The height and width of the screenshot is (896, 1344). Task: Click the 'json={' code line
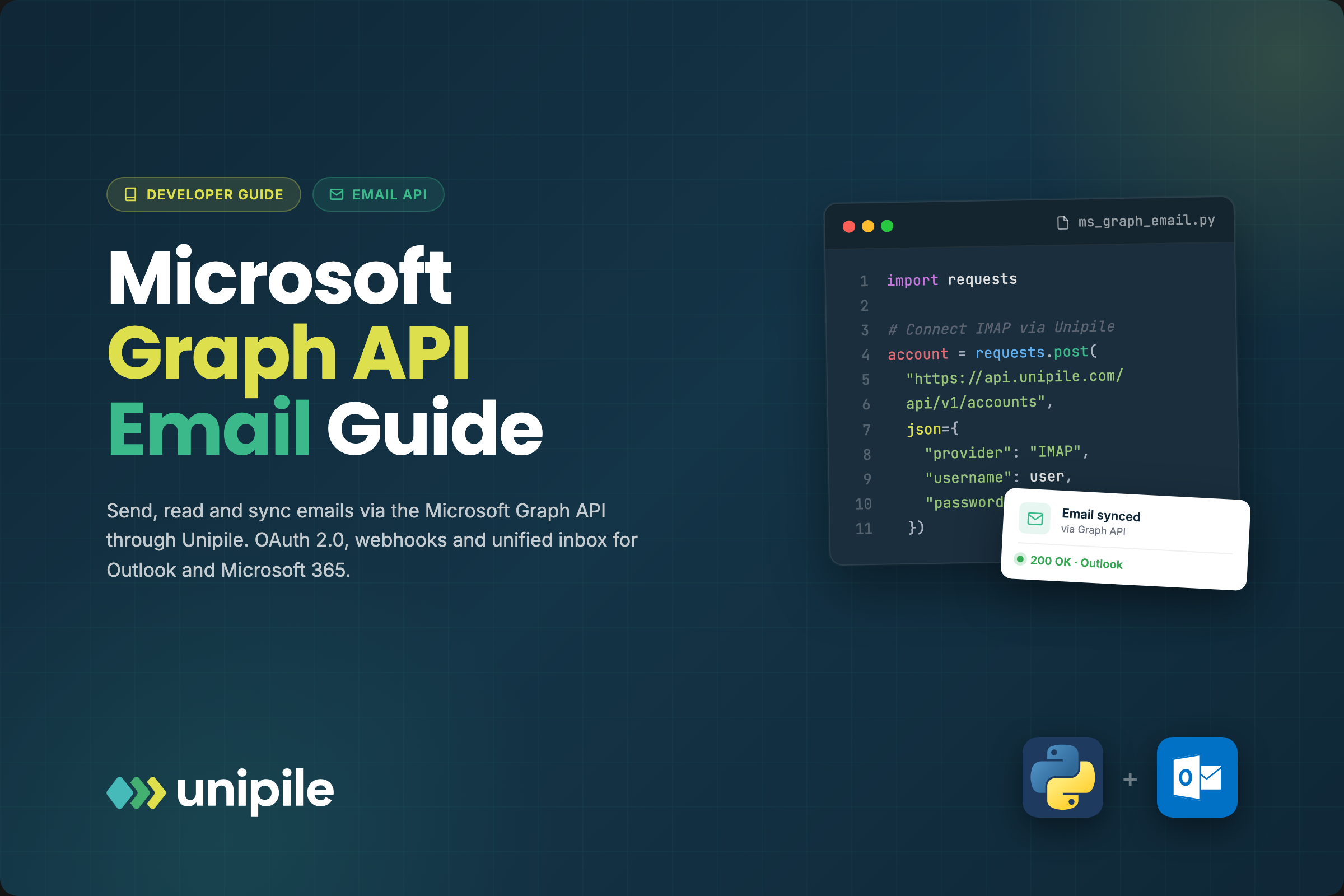click(932, 428)
